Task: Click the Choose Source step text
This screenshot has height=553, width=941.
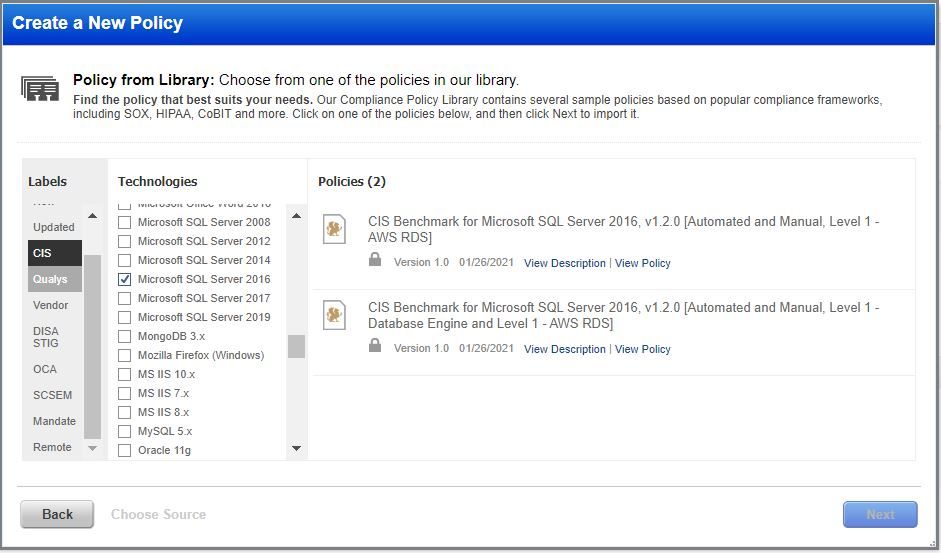Action: tap(158, 515)
